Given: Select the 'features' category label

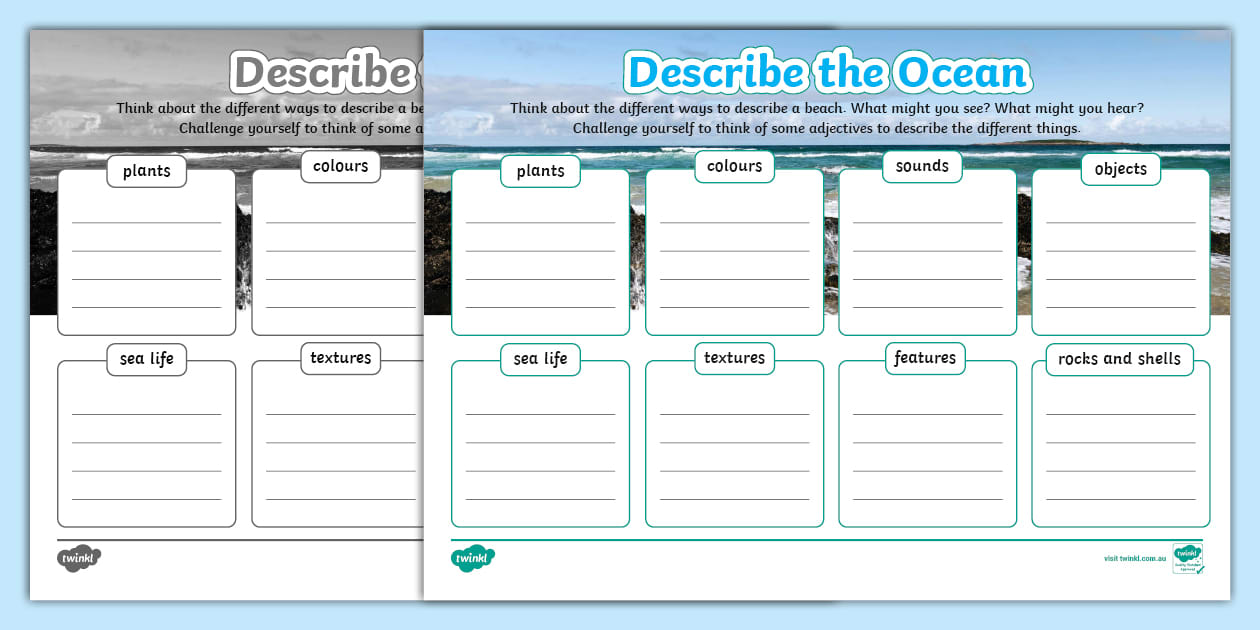Looking at the screenshot, I should point(926,357).
